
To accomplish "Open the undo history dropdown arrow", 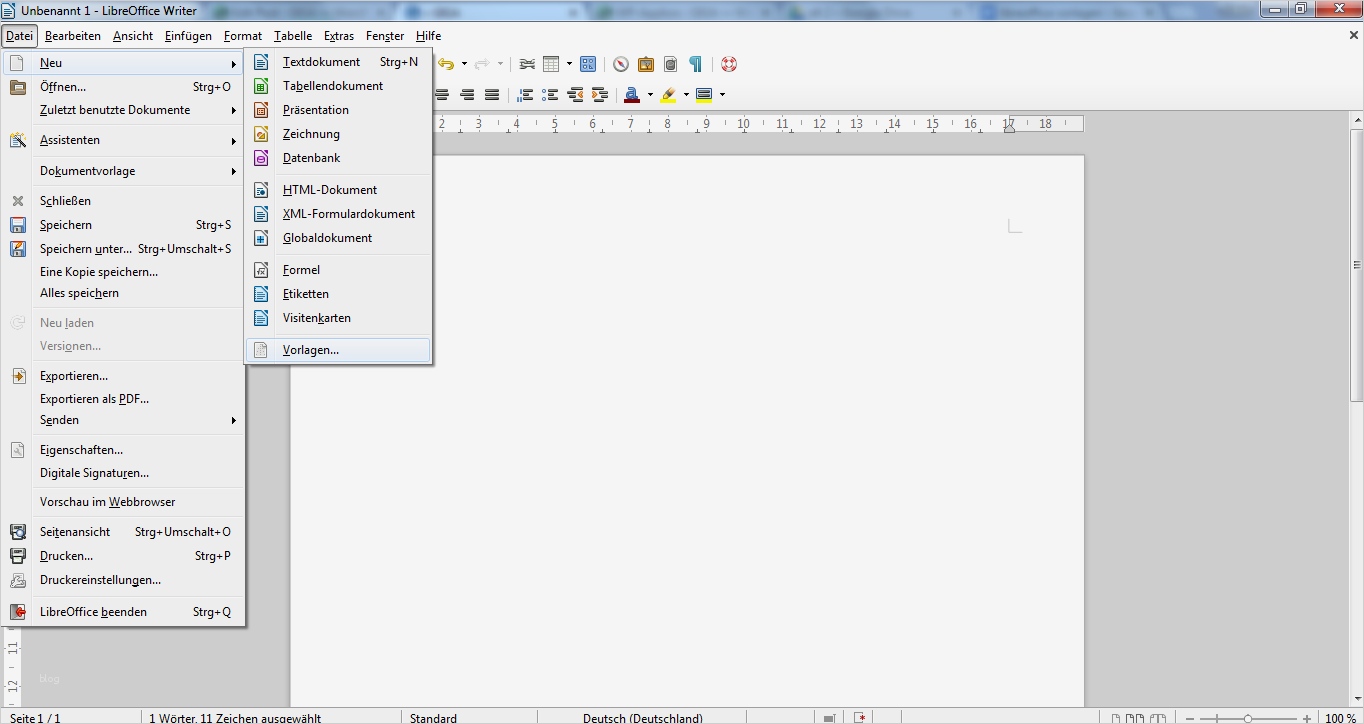I will pyautogui.click(x=464, y=64).
